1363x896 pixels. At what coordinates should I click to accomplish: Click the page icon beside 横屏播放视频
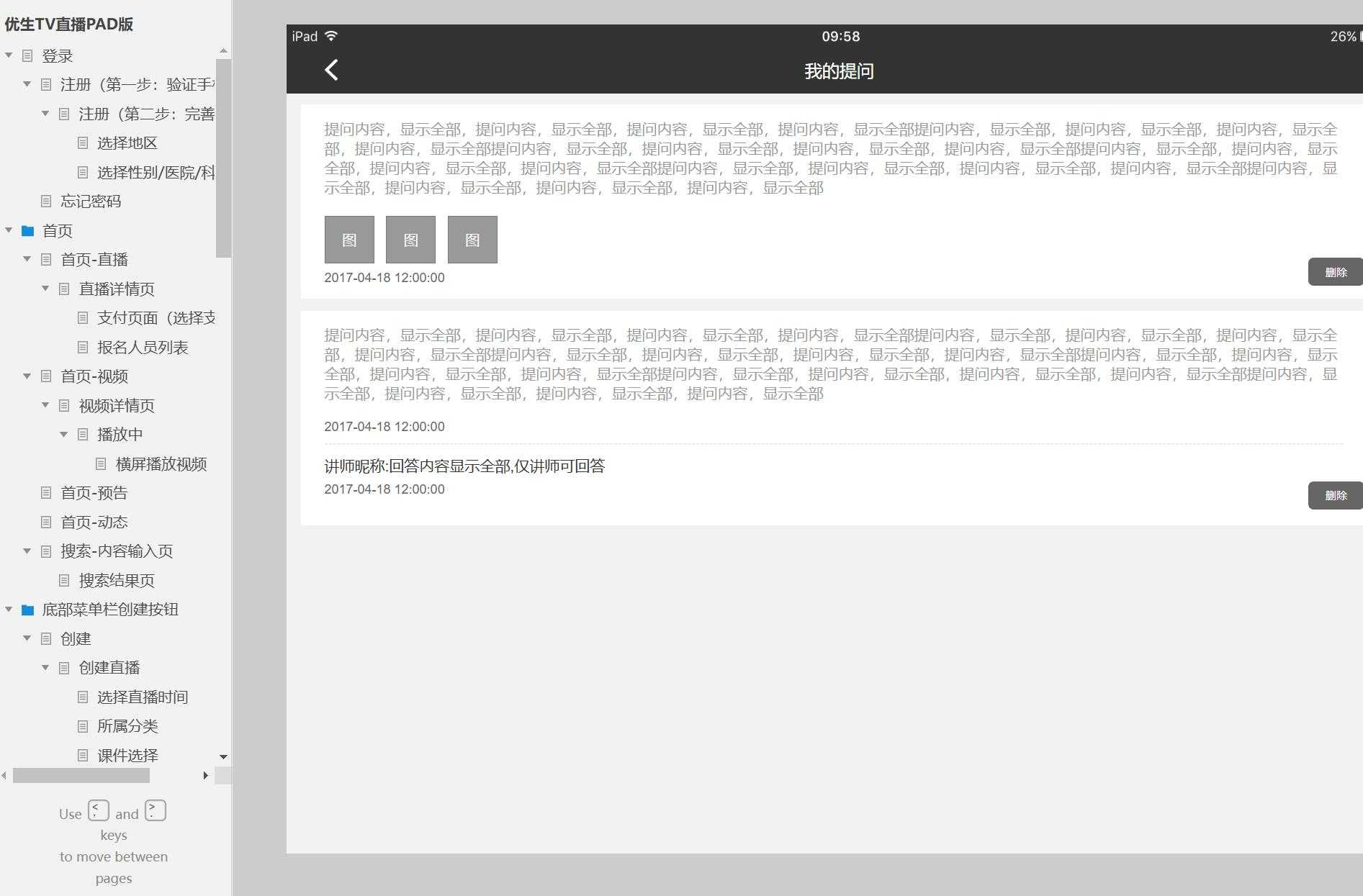(x=102, y=463)
